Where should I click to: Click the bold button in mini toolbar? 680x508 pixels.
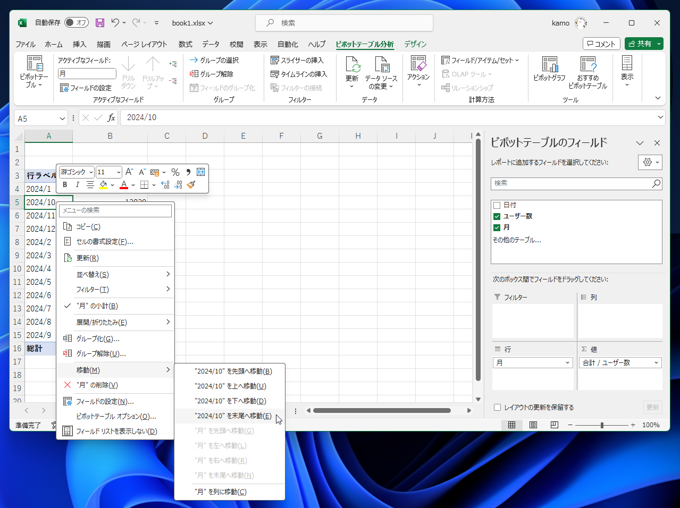pyautogui.click(x=65, y=185)
